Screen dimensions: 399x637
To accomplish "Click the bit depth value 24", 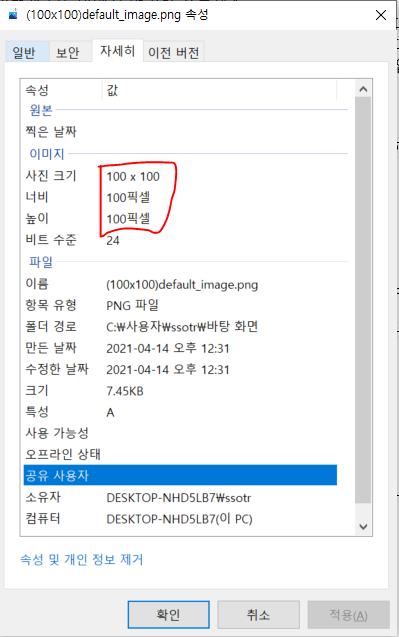I will [x=113, y=240].
